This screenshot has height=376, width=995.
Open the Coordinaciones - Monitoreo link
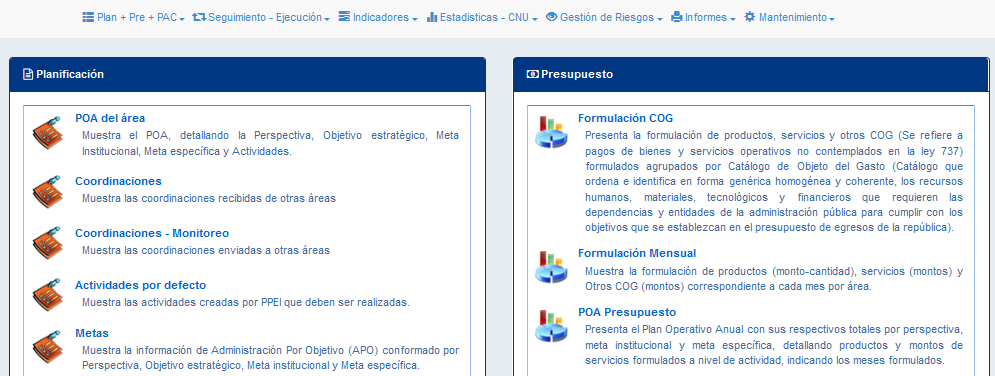152,233
